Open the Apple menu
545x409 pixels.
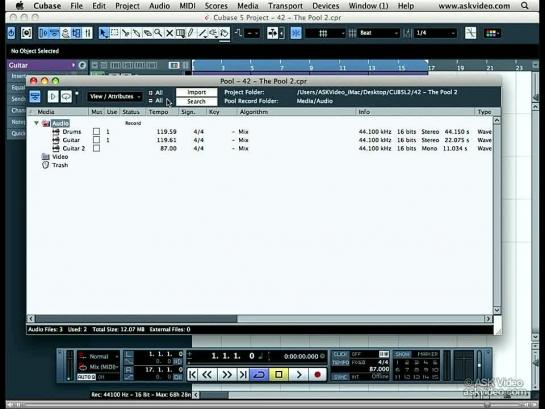tap(19, 6)
